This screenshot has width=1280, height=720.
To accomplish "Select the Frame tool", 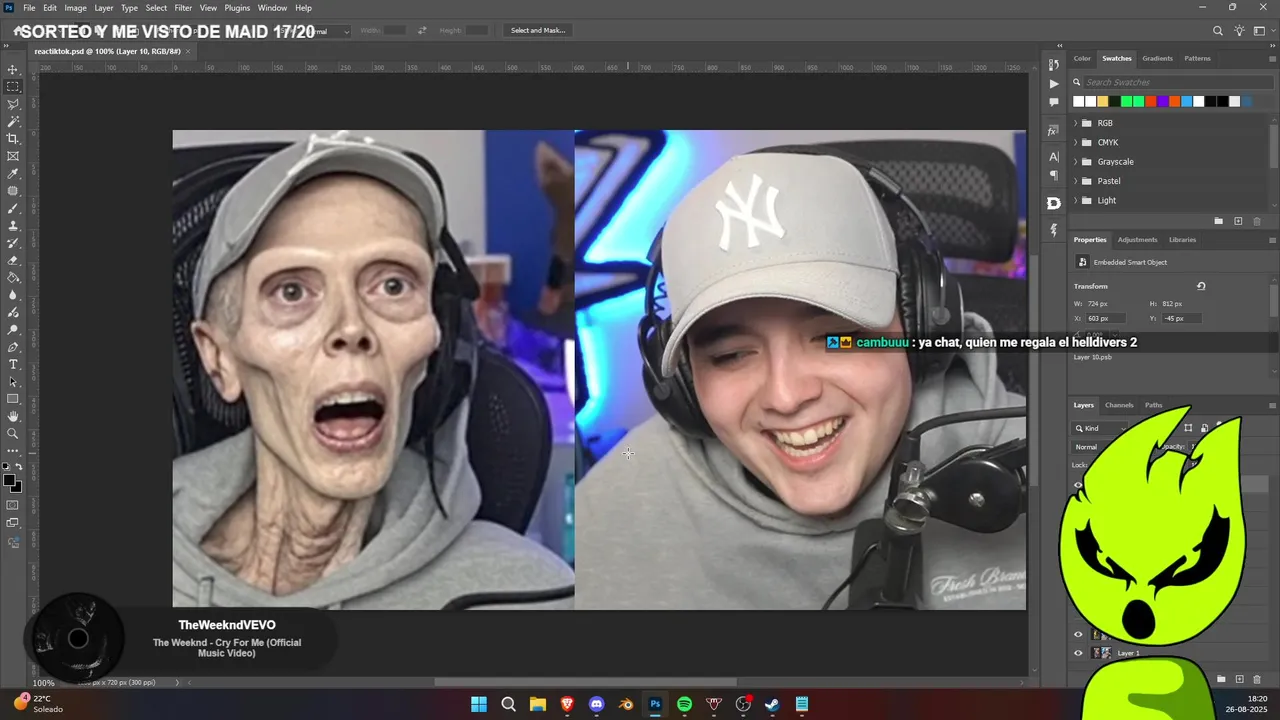I will 13,156.
